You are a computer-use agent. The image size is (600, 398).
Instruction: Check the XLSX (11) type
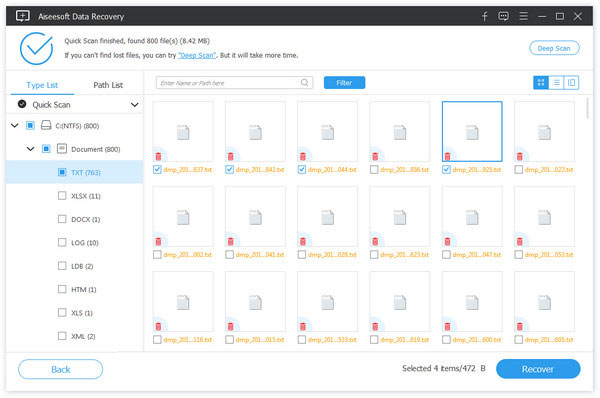[x=62, y=196]
